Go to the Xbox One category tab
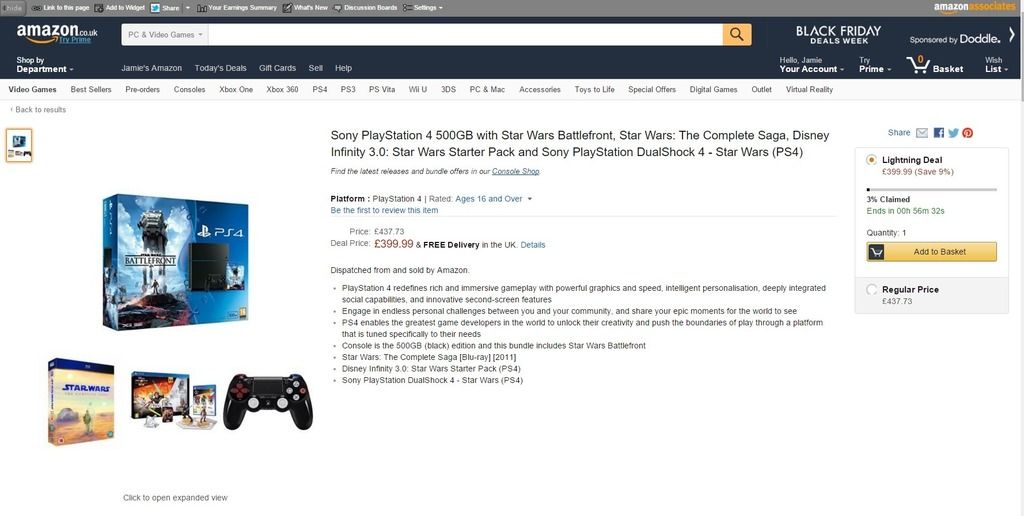This screenshot has width=1024, height=516. (x=236, y=89)
